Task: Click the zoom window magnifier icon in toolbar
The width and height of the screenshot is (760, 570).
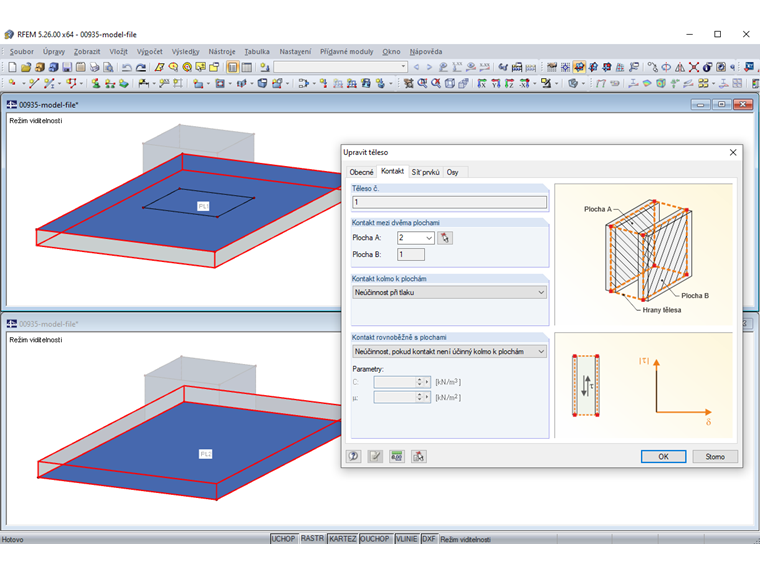Action: pos(422,83)
